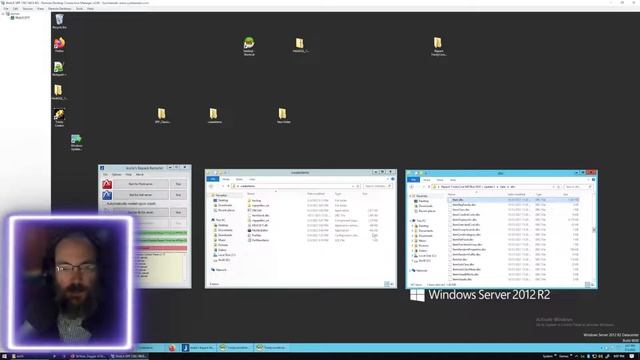Viewport: 640px width, 360px height.
Task: Expand the ribbon in inactive Explorer window
Action: (x=388, y=179)
